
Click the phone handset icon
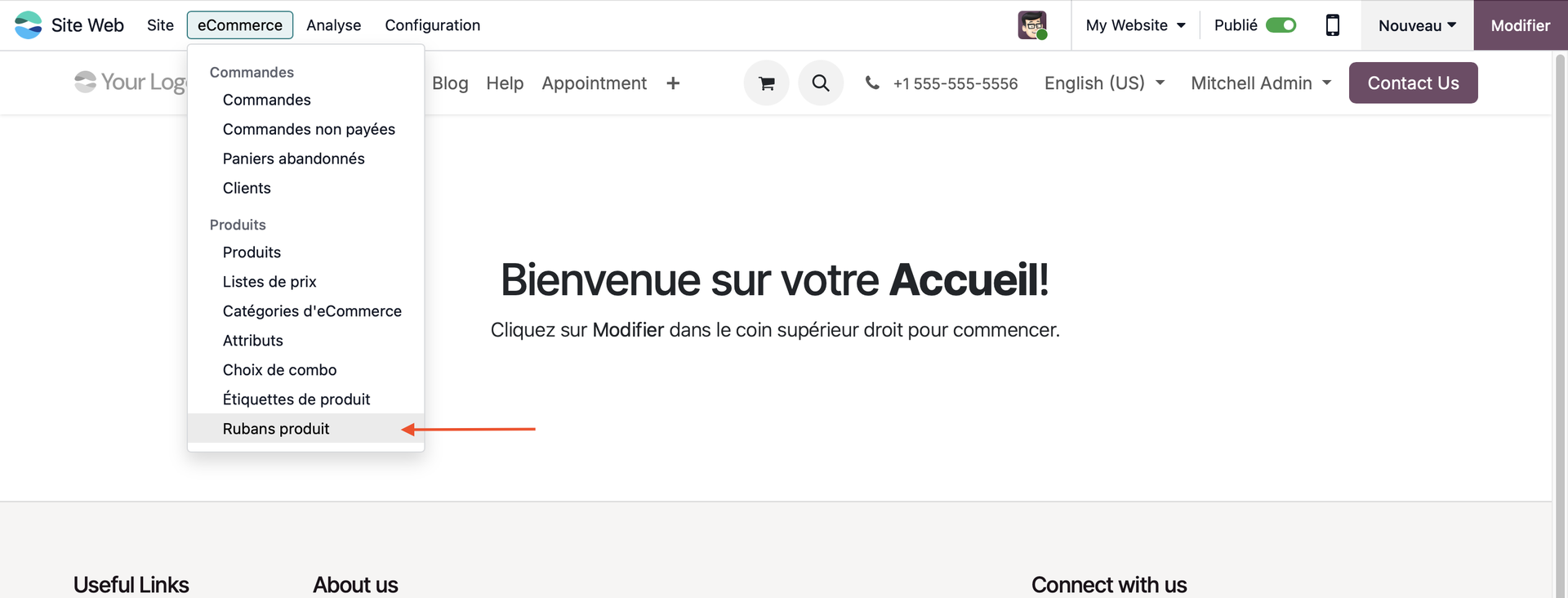coord(872,83)
